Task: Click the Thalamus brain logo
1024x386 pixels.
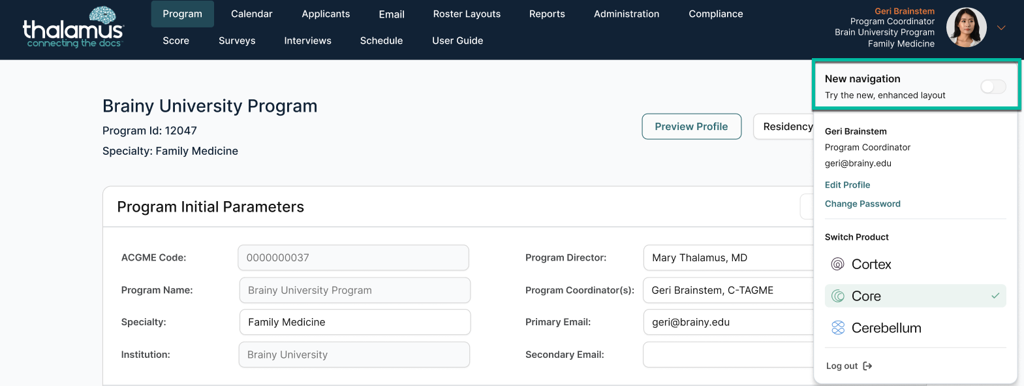Action: [x=72, y=27]
